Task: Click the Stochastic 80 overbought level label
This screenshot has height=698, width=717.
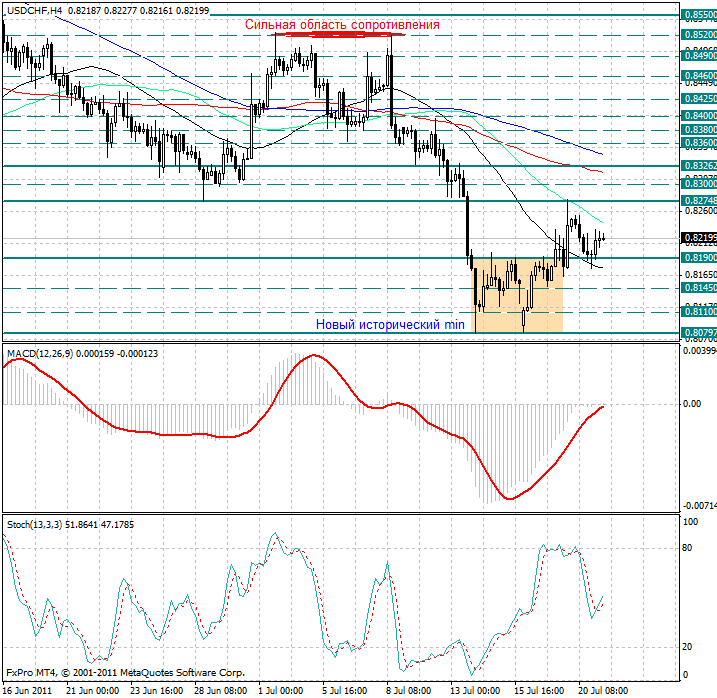Action: pos(689,548)
